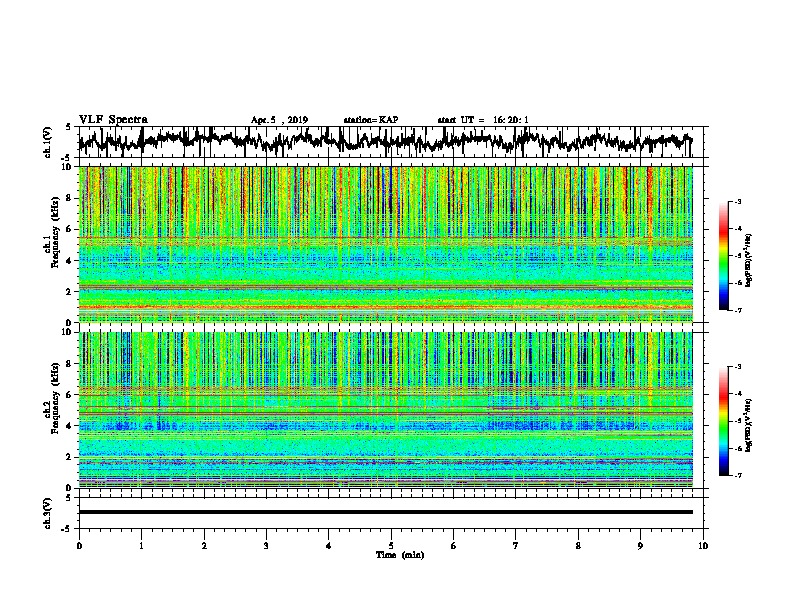
Task: Click the ch.2 spectrogram color scale bar
Action: coord(723,421)
